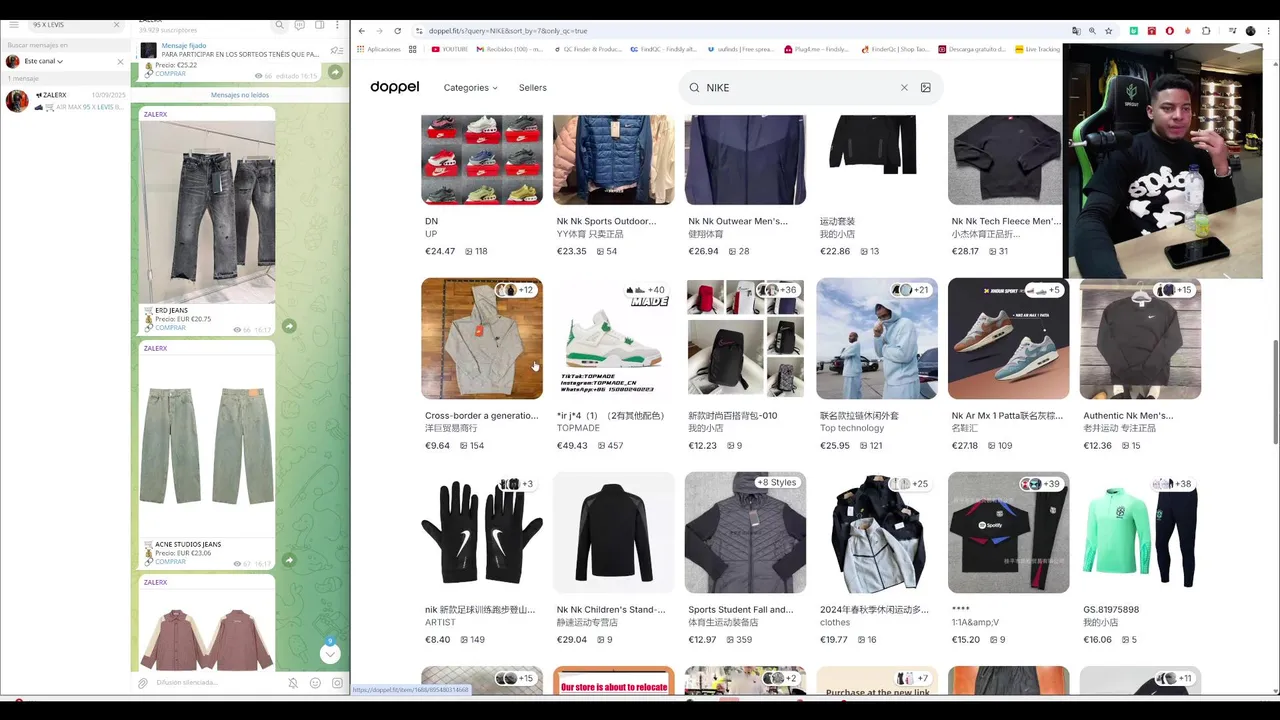Open YOUTUBE bookmark
Viewport: 1280px width, 720px height.
tap(449, 49)
